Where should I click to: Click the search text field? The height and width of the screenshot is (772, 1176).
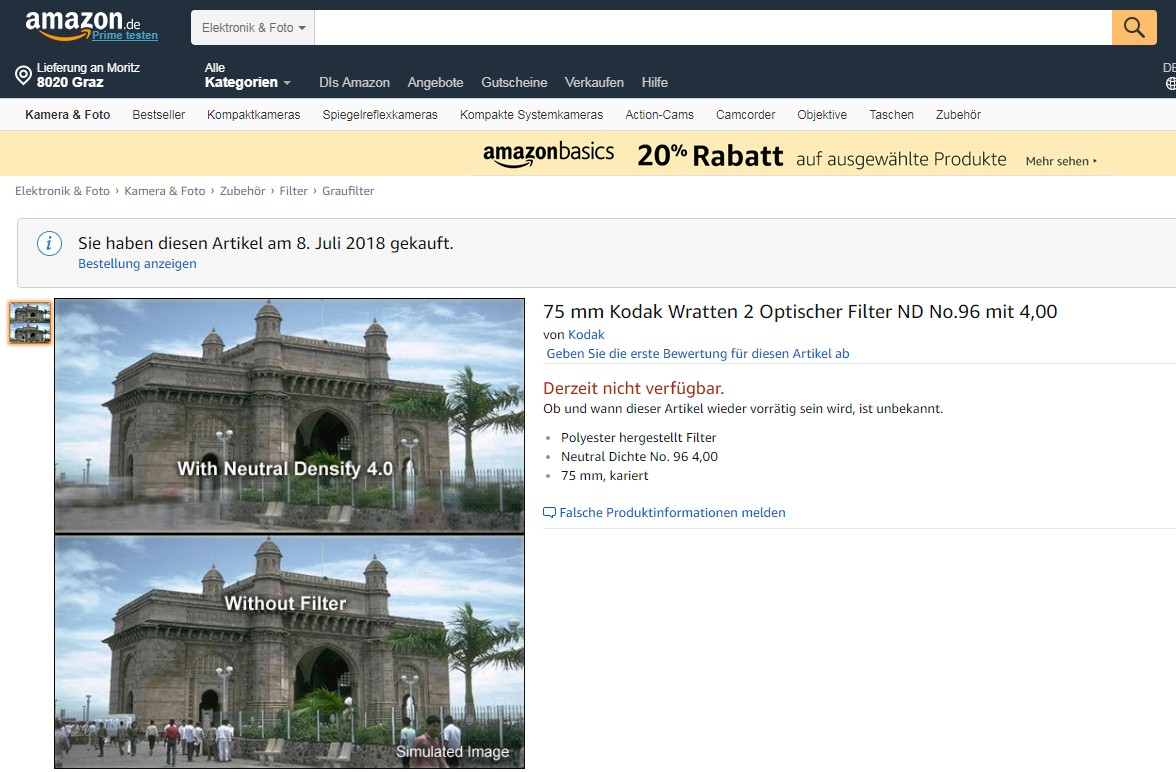[712, 28]
